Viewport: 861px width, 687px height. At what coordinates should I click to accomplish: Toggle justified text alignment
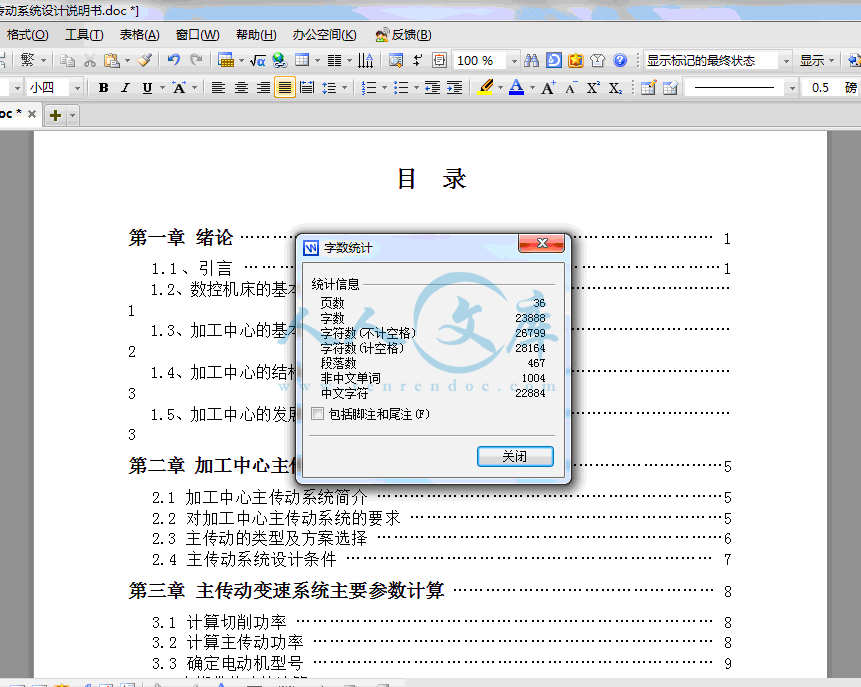click(285, 87)
